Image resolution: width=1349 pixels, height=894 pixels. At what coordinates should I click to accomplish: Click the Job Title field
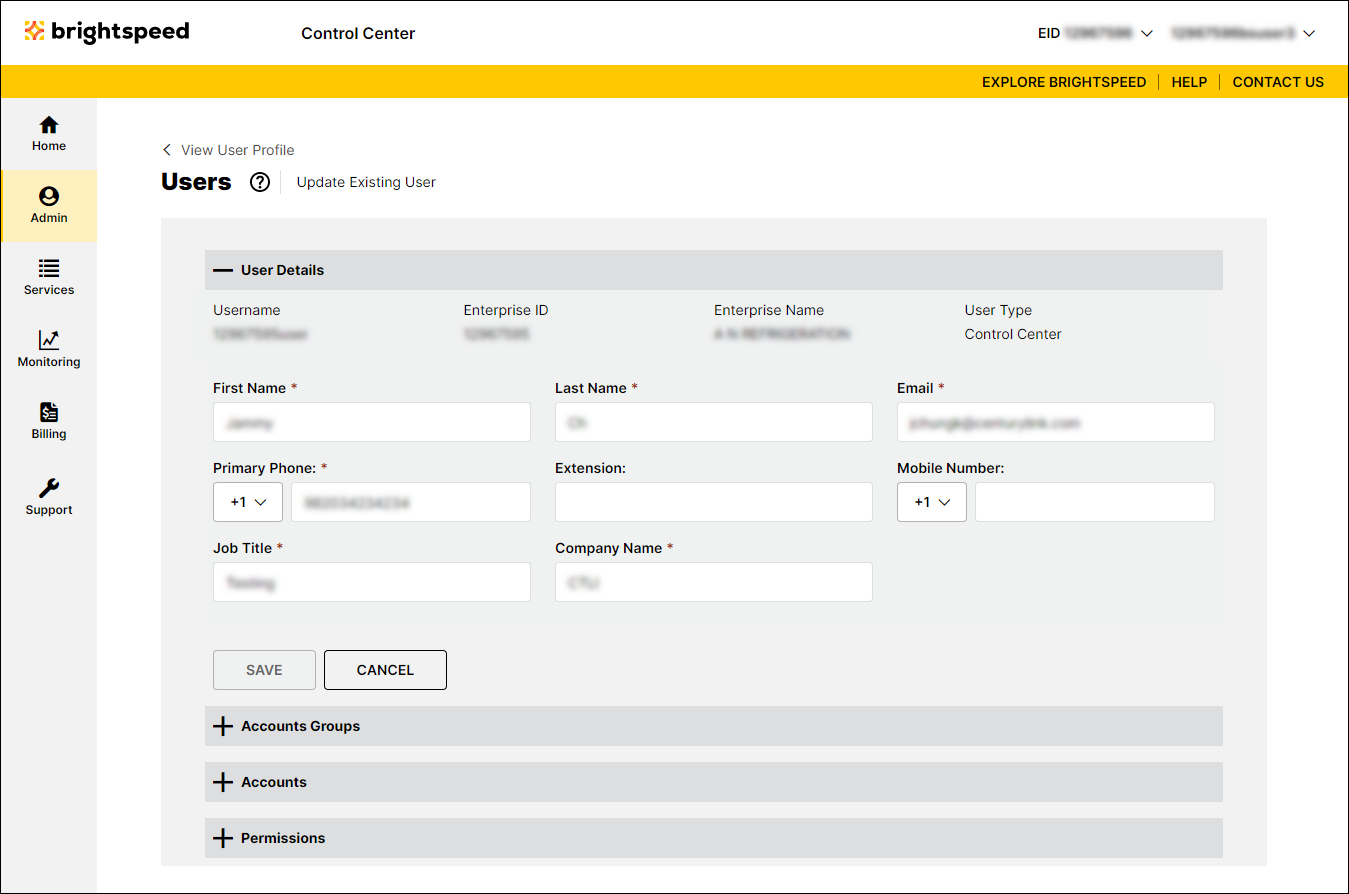(x=372, y=582)
